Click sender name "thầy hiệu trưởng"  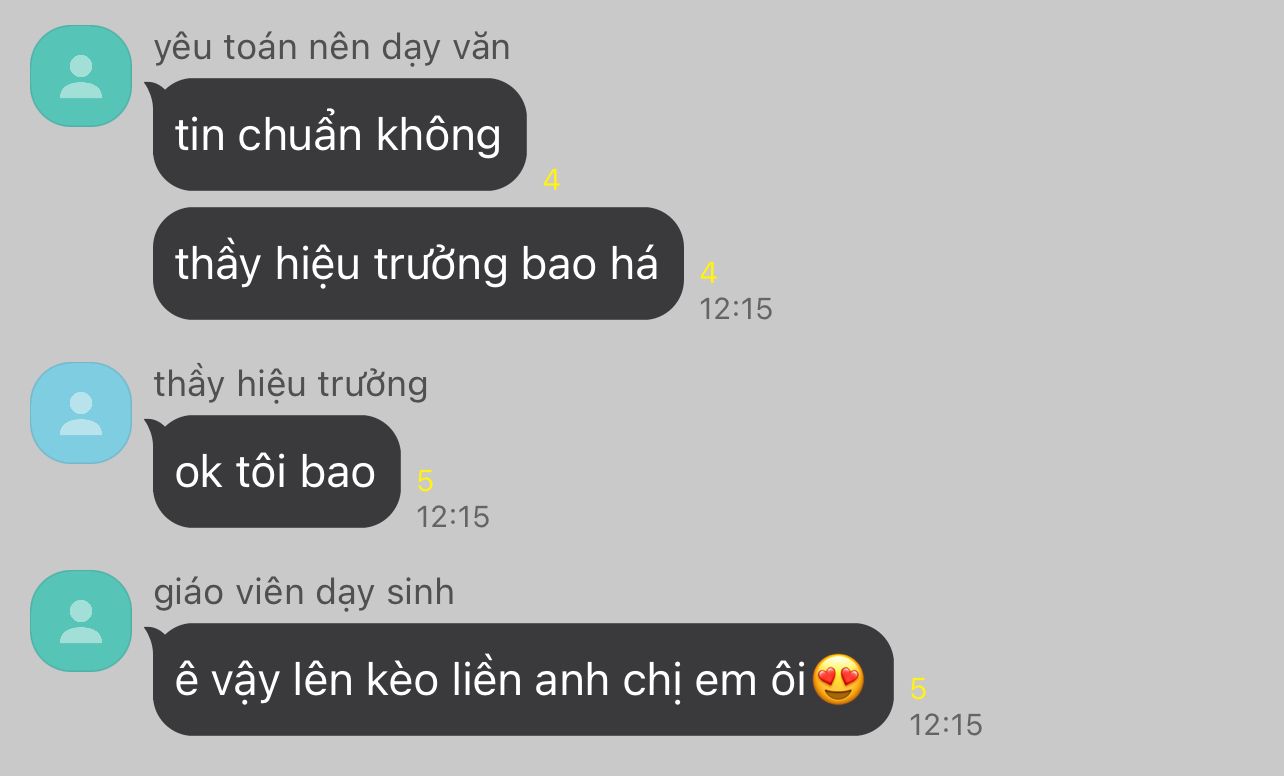click(x=291, y=384)
